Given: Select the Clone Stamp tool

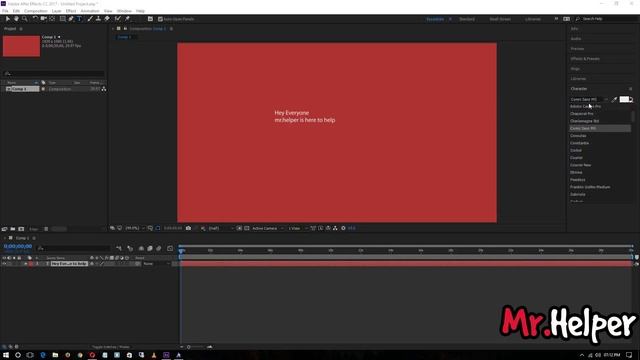Looking at the screenshot, I should [x=98, y=19].
